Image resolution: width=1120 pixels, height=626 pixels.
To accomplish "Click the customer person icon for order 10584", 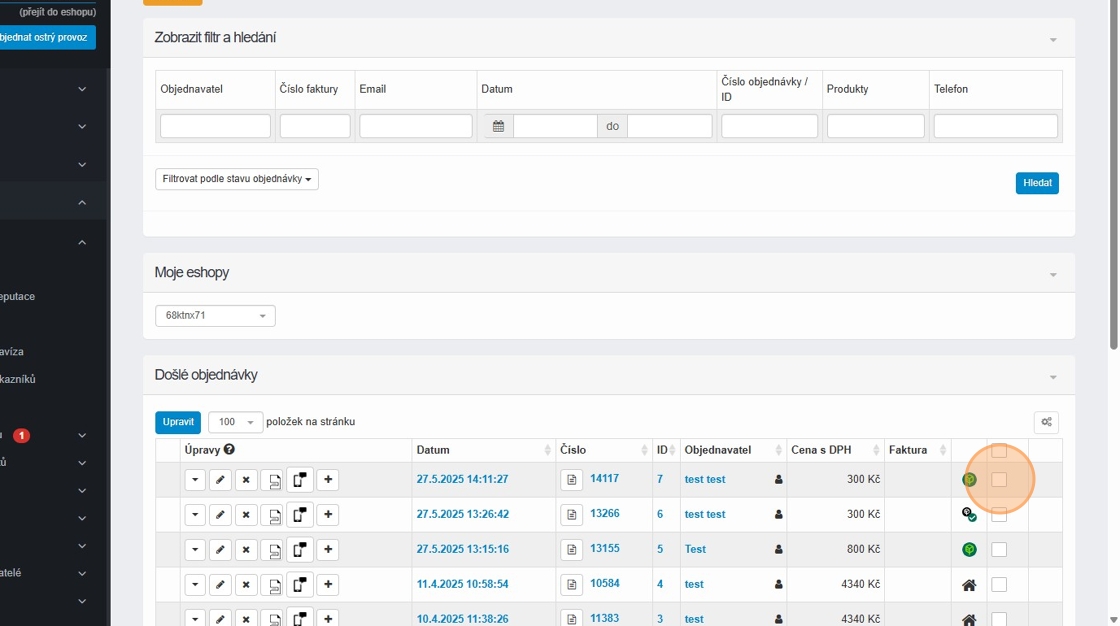I will [x=779, y=585].
